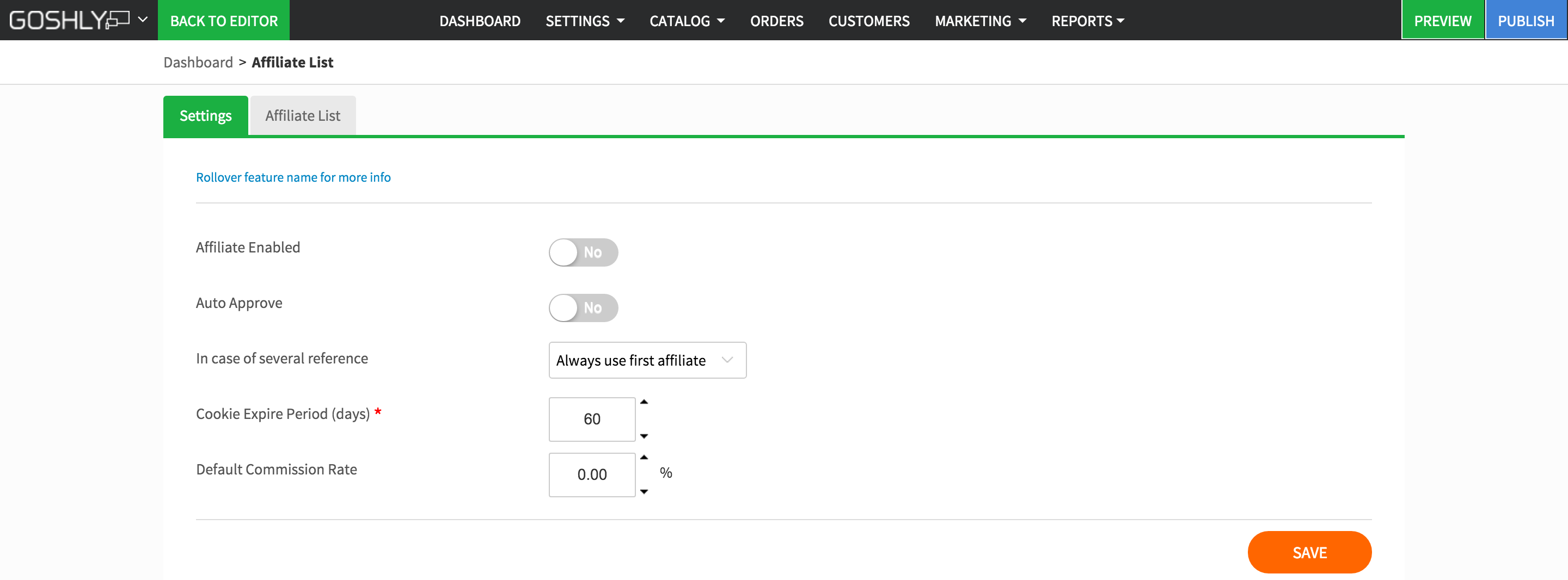
Task: Open the Customers page
Action: tap(868, 21)
